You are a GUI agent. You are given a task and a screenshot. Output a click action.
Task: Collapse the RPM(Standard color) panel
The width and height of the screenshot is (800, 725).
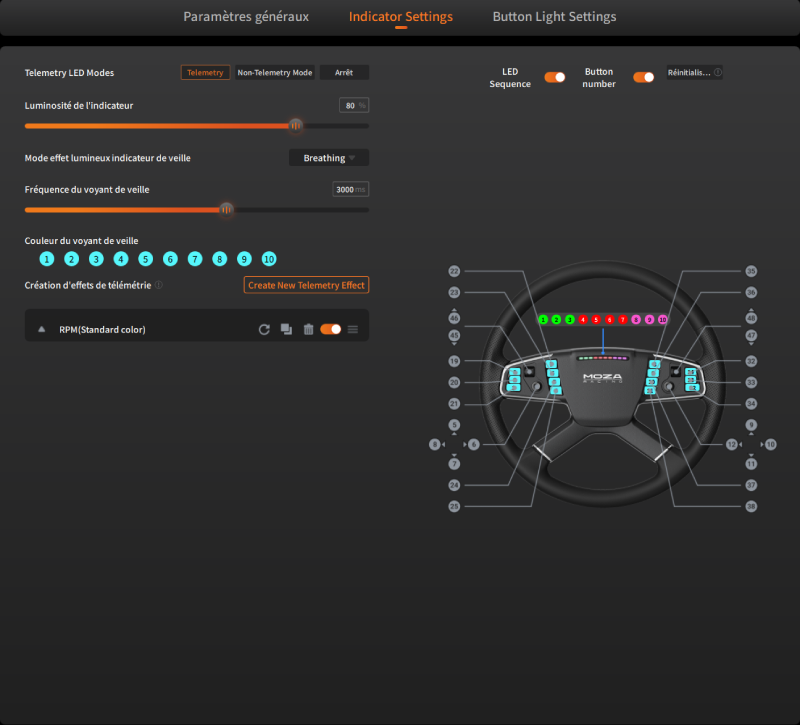click(40, 327)
